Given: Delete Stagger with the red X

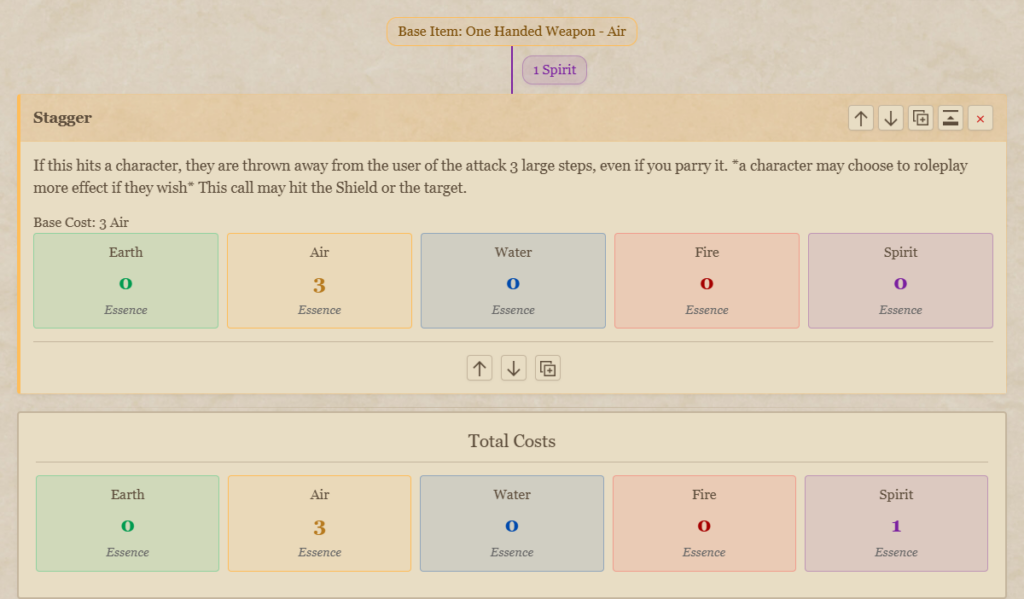Looking at the screenshot, I should point(980,118).
